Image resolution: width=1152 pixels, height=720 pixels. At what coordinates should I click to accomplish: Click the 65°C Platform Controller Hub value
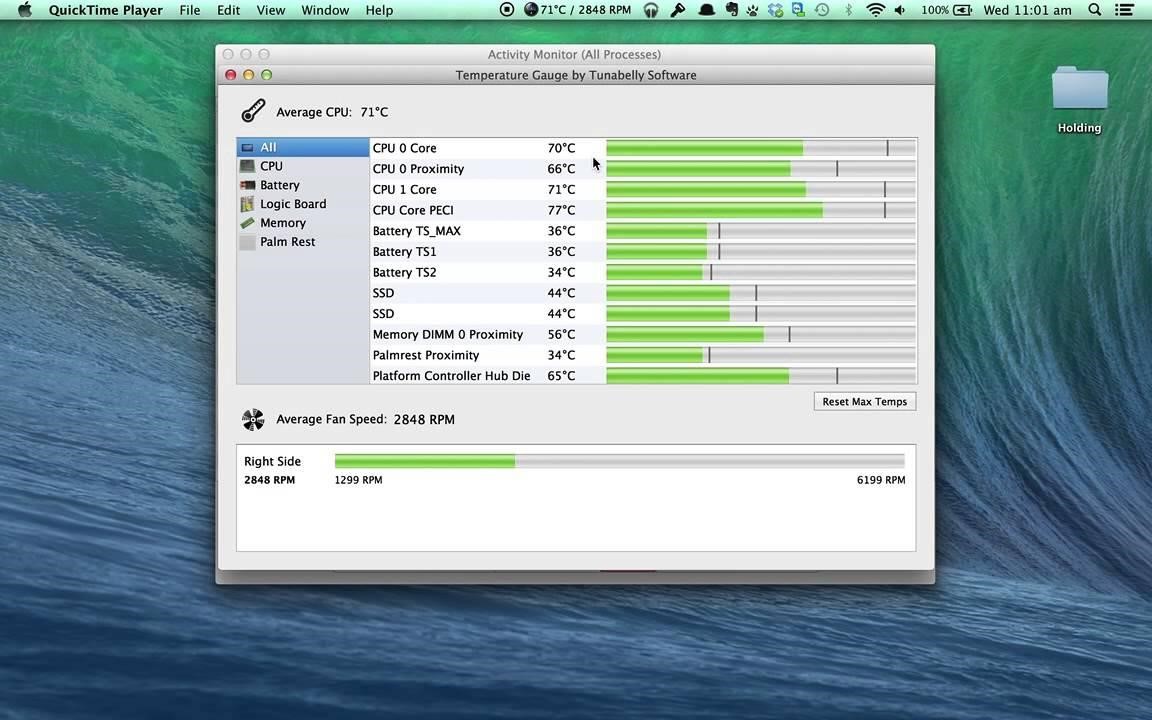coord(561,375)
